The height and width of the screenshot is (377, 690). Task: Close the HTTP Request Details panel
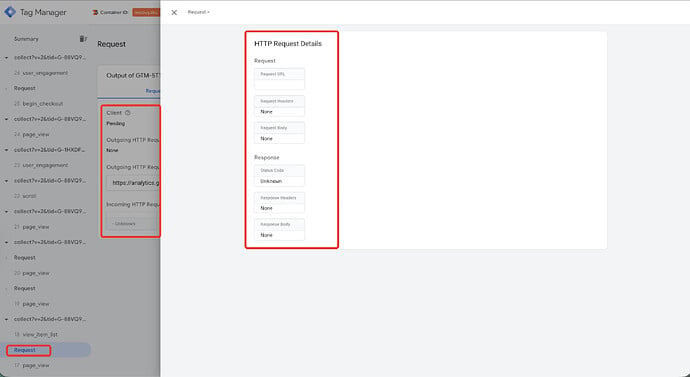[174, 12]
